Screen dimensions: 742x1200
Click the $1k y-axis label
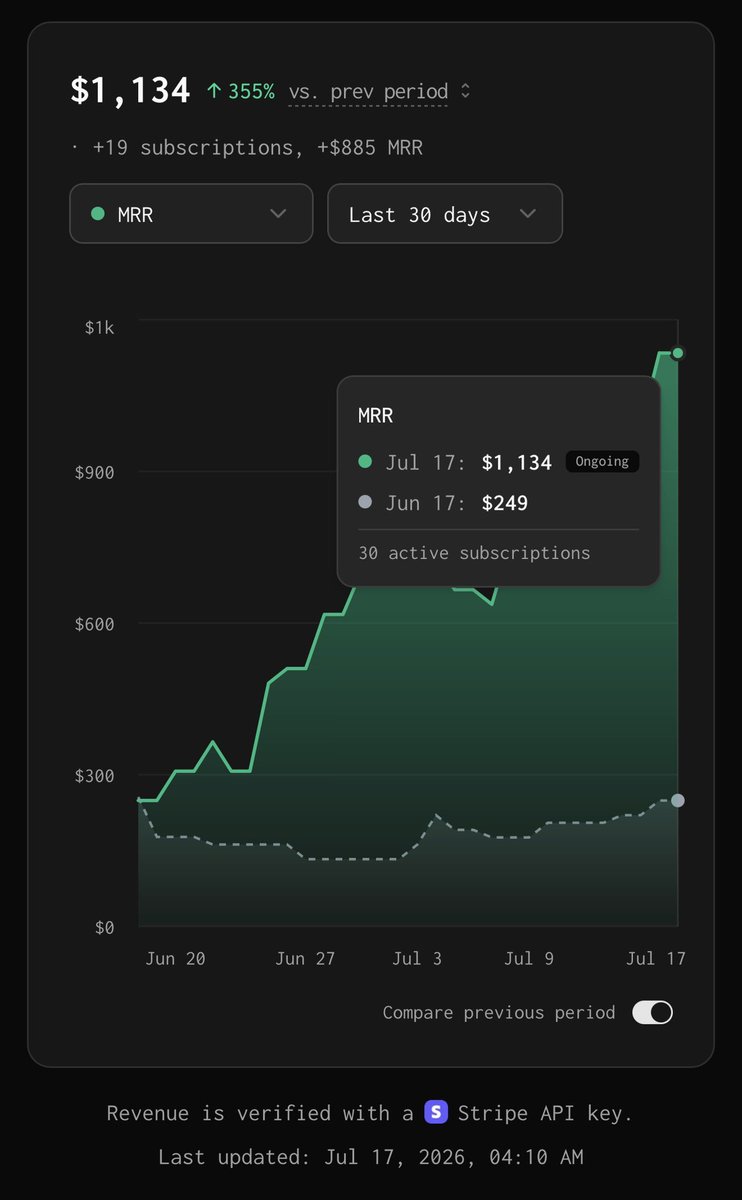(100, 328)
